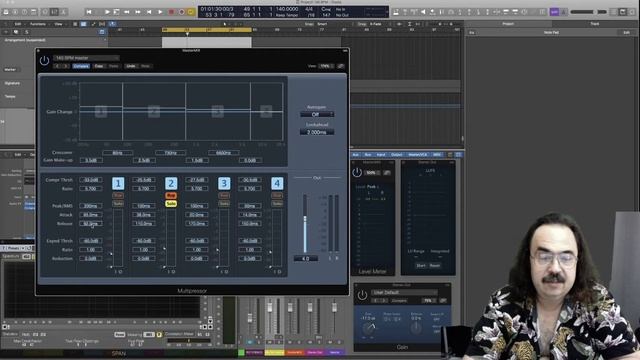The image size is (640, 360).
Task: Open the Note Pad icon in the control bar
Action: [x=623, y=12]
